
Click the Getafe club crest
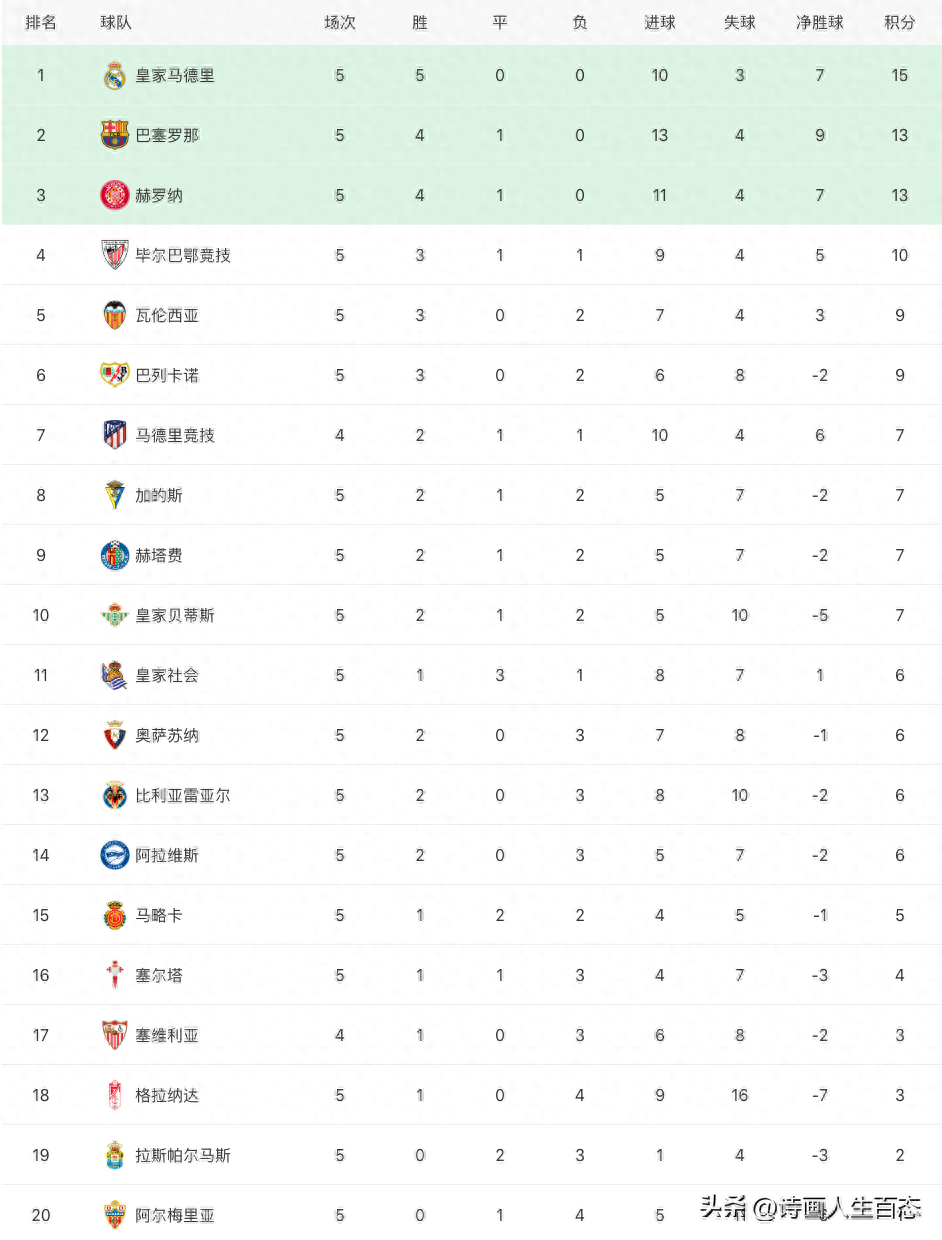tap(115, 555)
